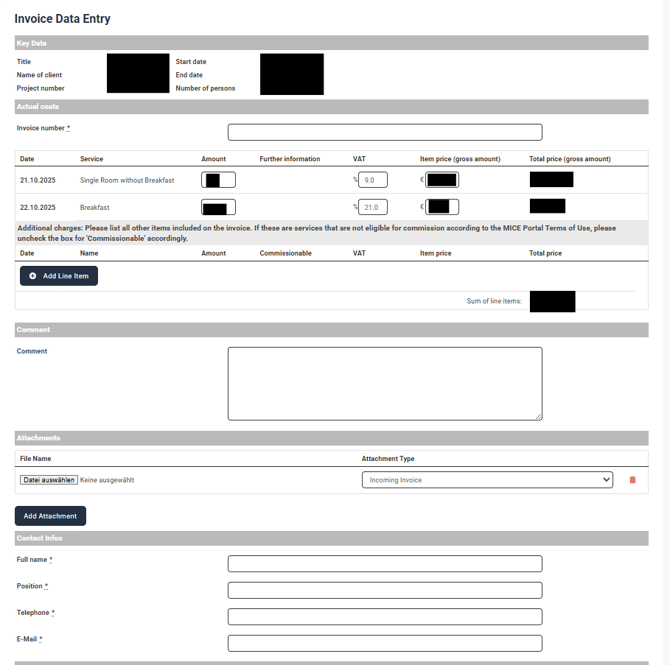Focus the Full name input field
This screenshot has height=665, width=670.
(x=384, y=564)
